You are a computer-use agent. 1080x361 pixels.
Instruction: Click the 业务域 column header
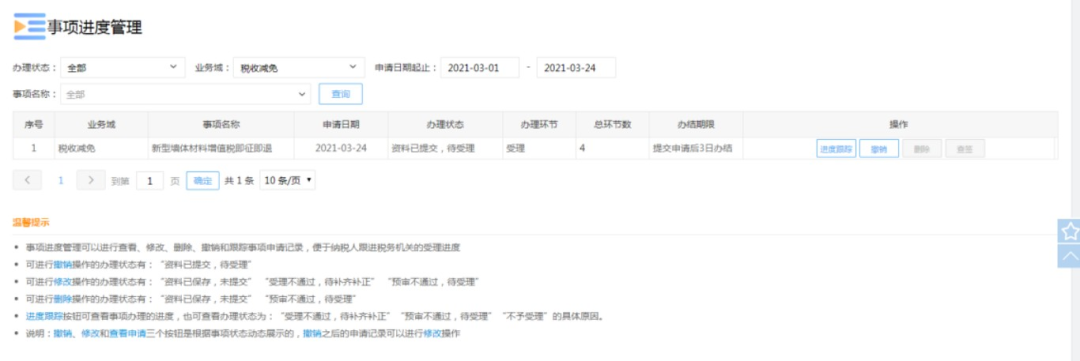(x=101, y=125)
